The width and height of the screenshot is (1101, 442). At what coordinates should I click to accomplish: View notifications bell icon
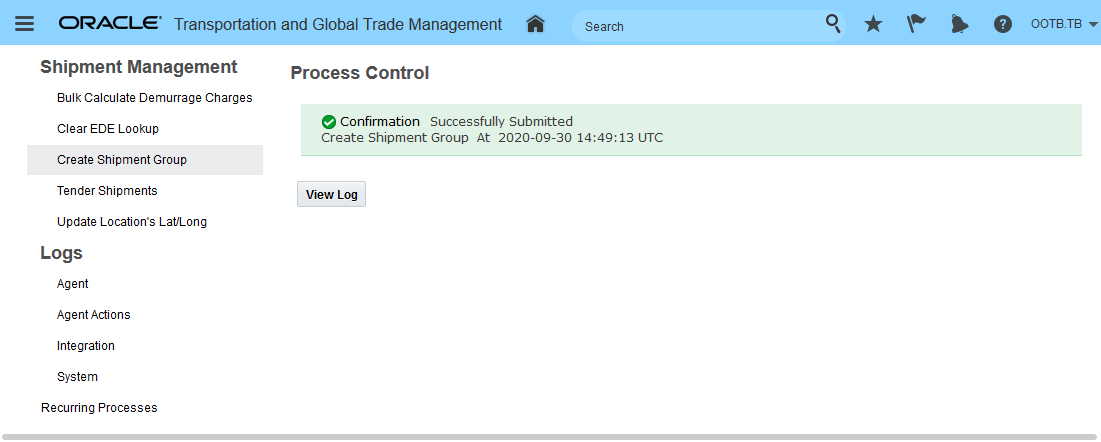[x=959, y=24]
